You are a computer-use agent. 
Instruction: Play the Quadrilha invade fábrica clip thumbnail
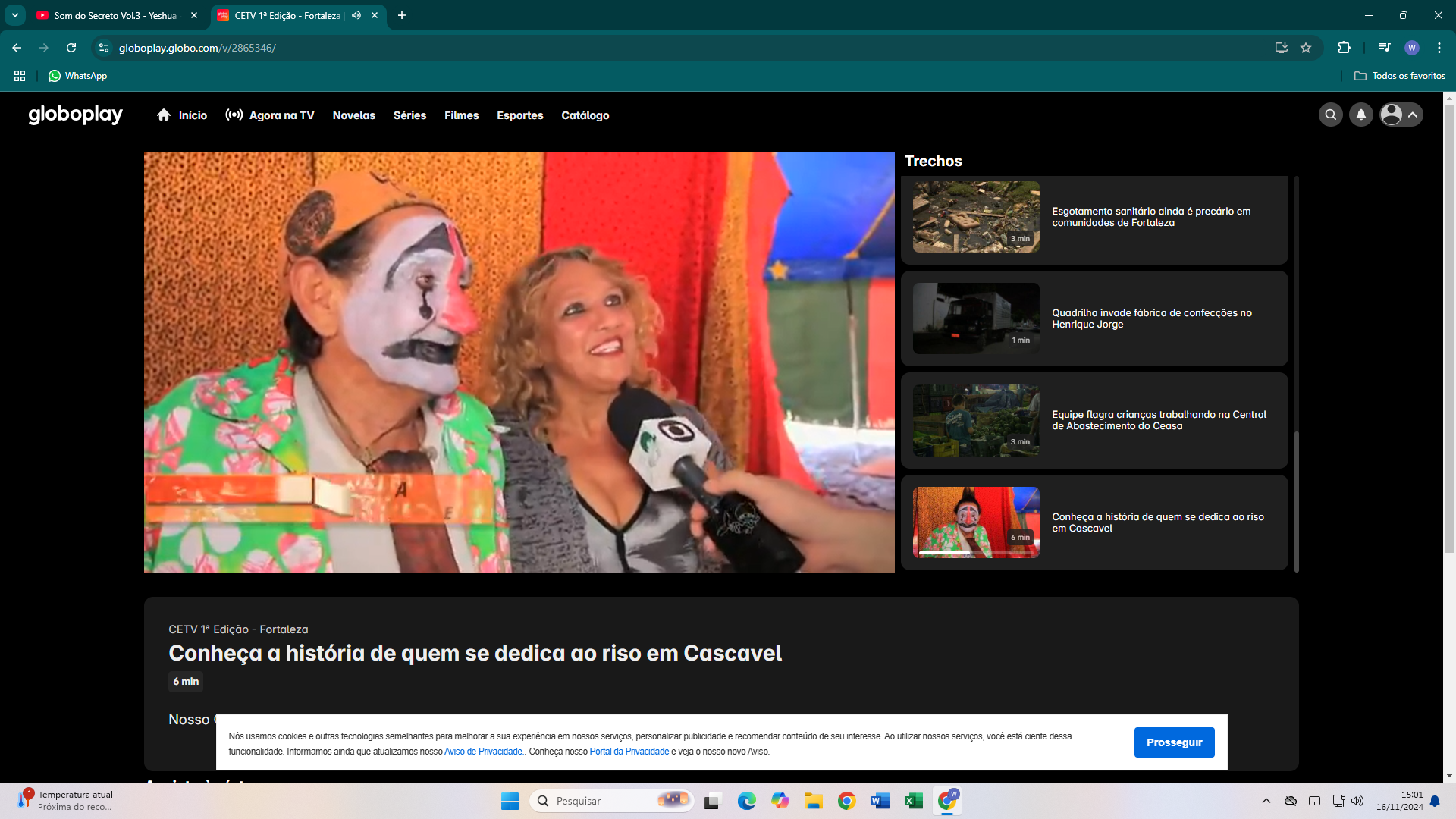coord(976,318)
